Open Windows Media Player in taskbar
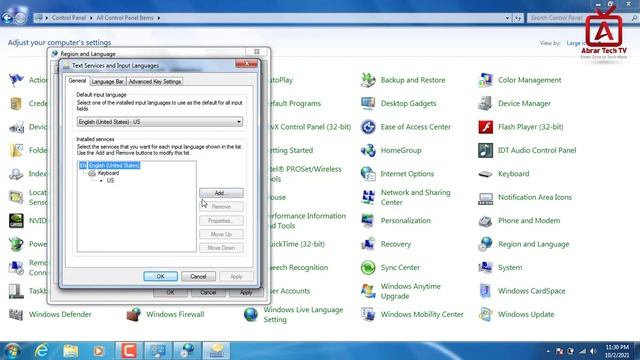This screenshot has width=640, height=360. coord(98,351)
